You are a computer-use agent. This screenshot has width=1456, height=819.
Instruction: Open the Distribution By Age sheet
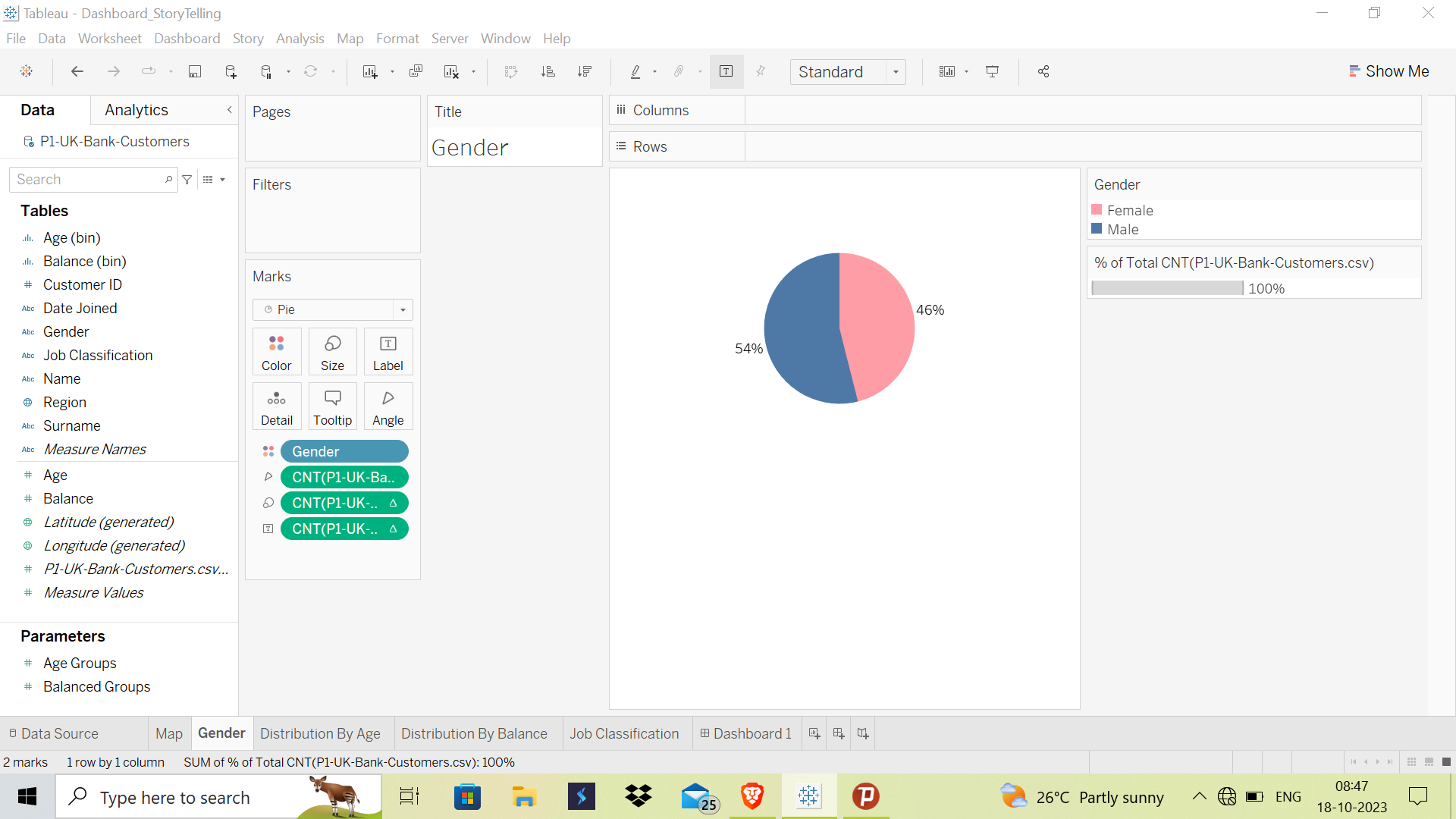tap(320, 733)
